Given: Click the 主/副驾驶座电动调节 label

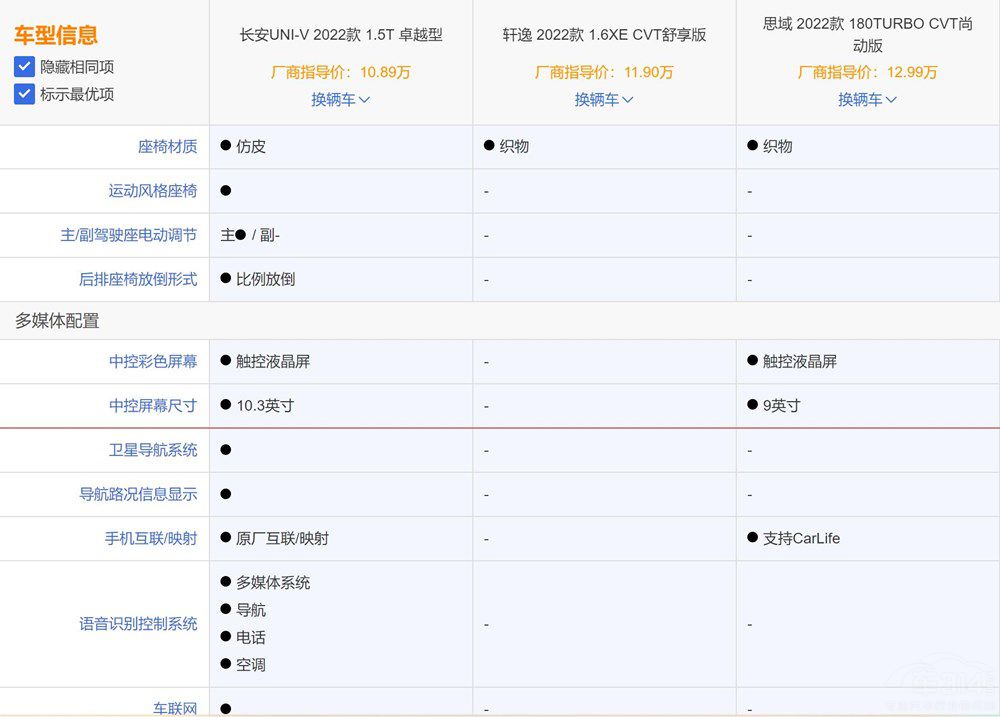Looking at the screenshot, I should coord(129,235).
